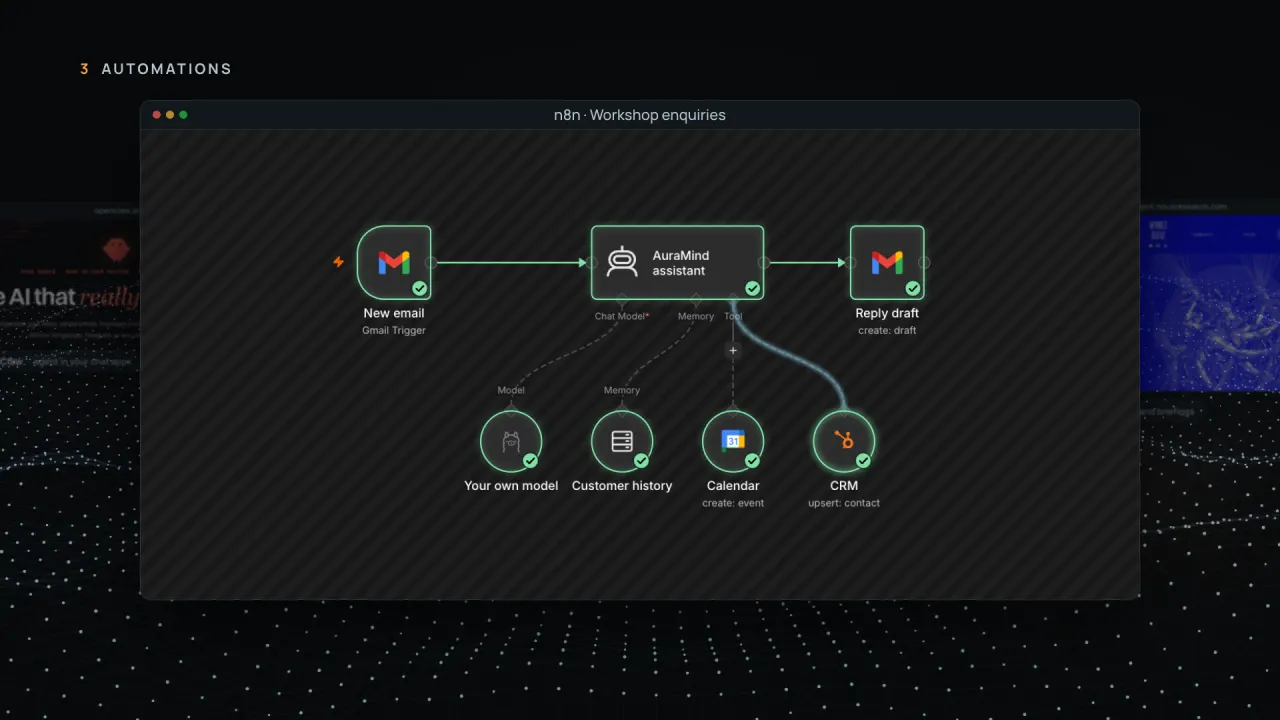The height and width of the screenshot is (720, 1280).
Task: Click green check badge on Reply draft node
Action: click(913, 288)
